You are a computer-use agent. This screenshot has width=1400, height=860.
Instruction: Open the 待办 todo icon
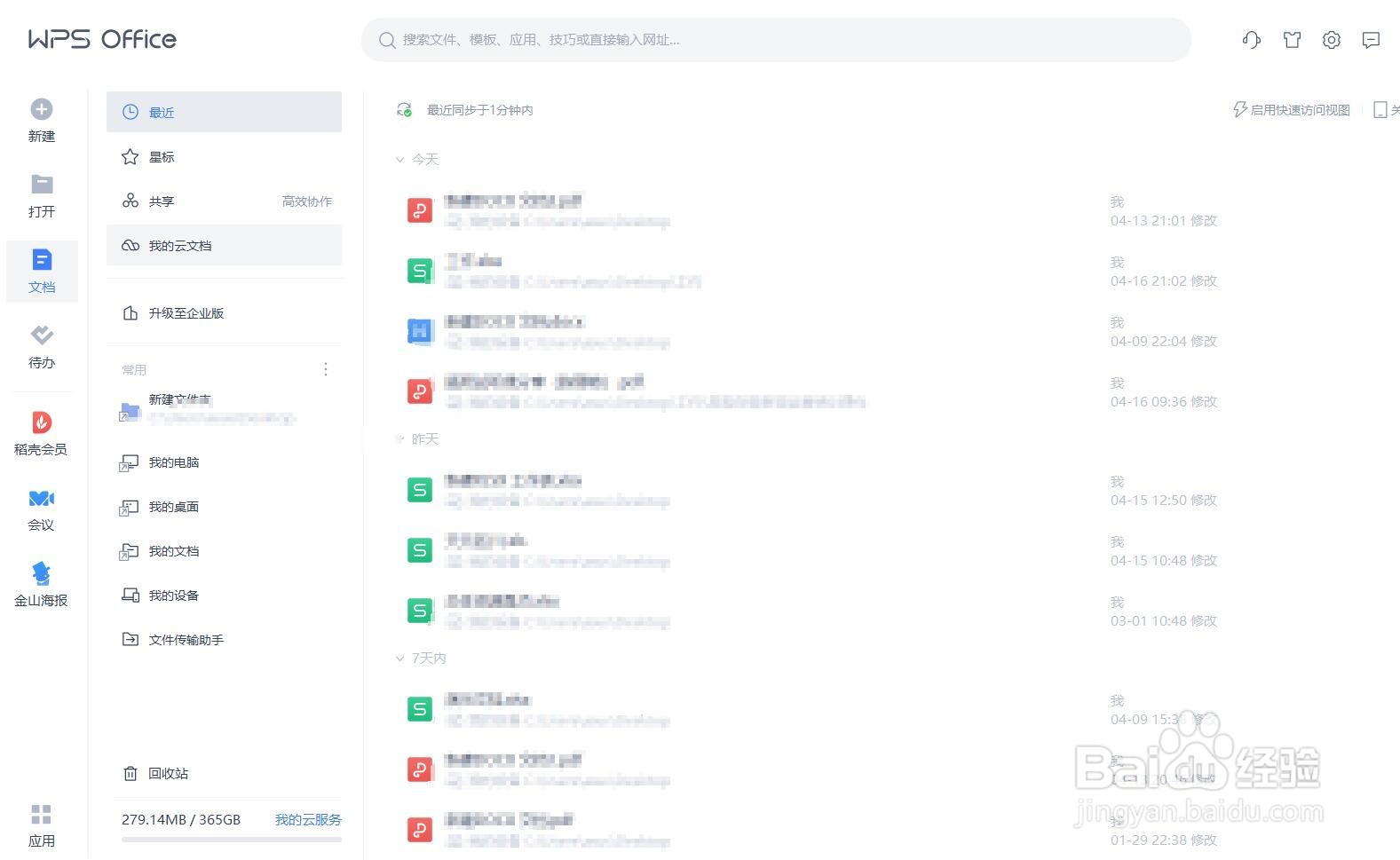tap(42, 335)
